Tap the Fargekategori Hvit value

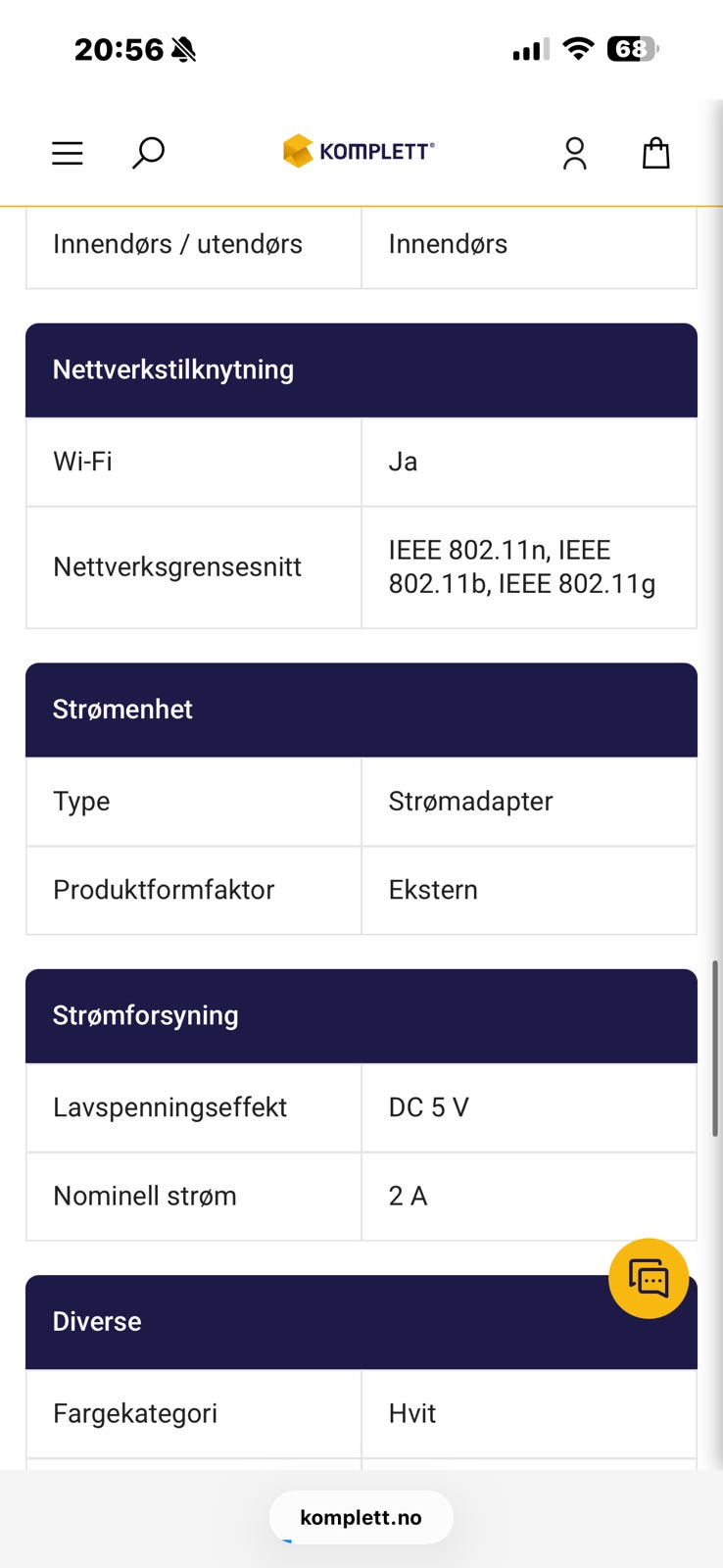coord(412,1413)
